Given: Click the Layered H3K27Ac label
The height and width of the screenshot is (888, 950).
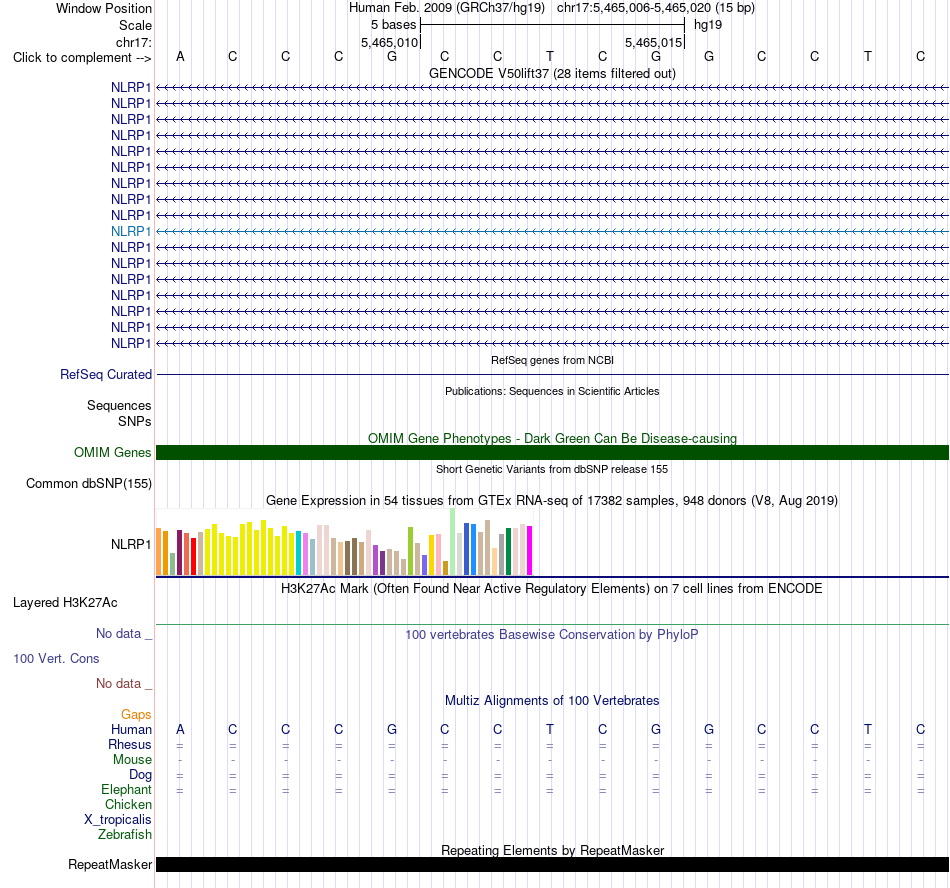Looking at the screenshot, I should point(65,603).
